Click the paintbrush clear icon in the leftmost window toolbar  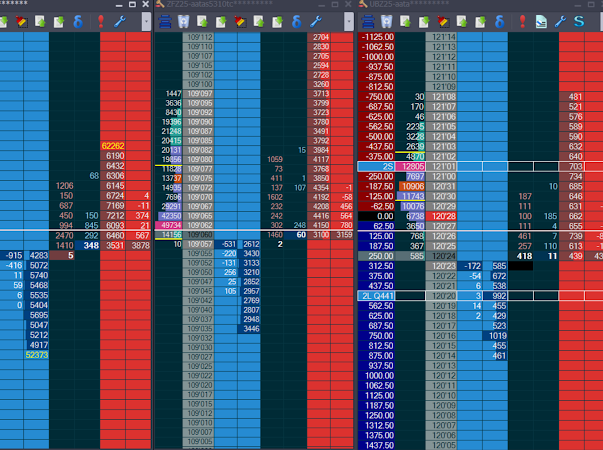pyautogui.click(x=21, y=22)
